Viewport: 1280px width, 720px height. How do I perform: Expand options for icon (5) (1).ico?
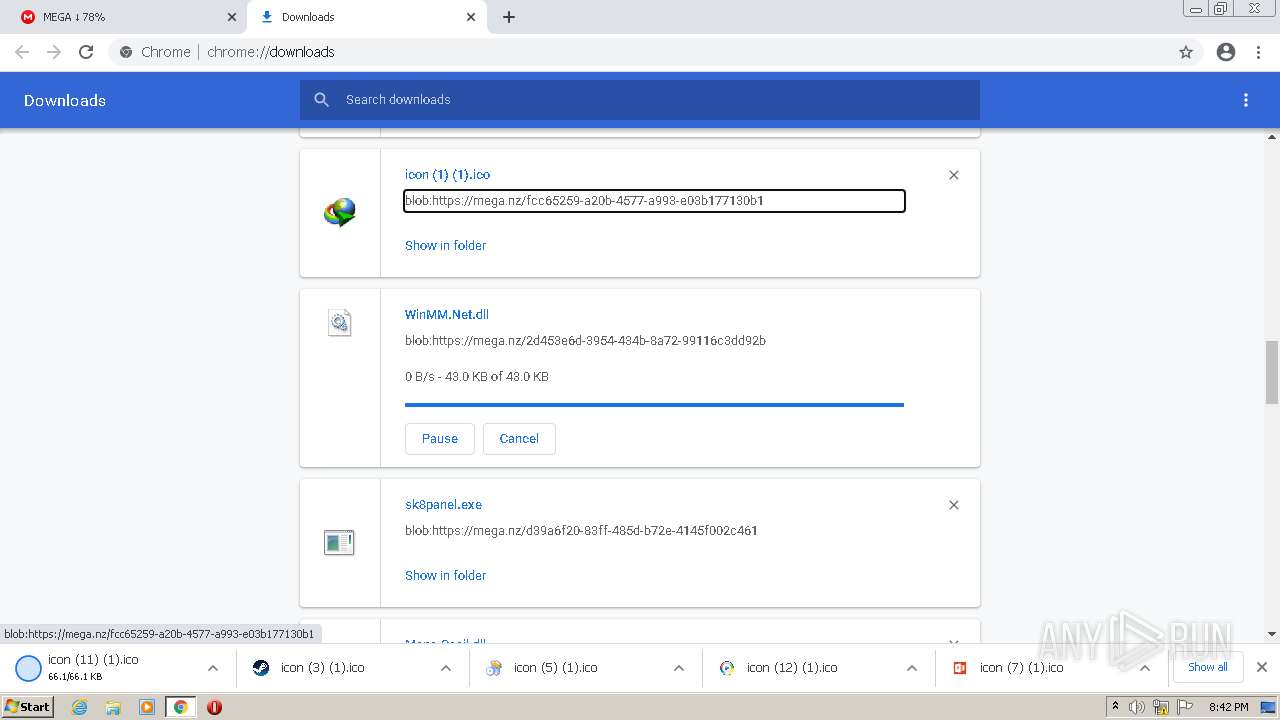[679, 668]
